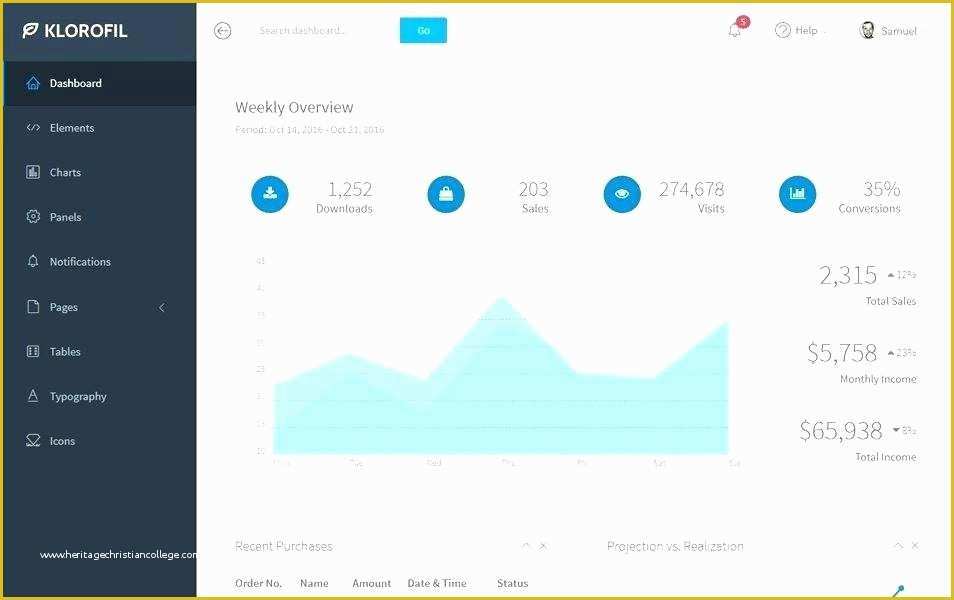This screenshot has height=600, width=954.
Task: Click the red notification count badge
Action: point(743,22)
